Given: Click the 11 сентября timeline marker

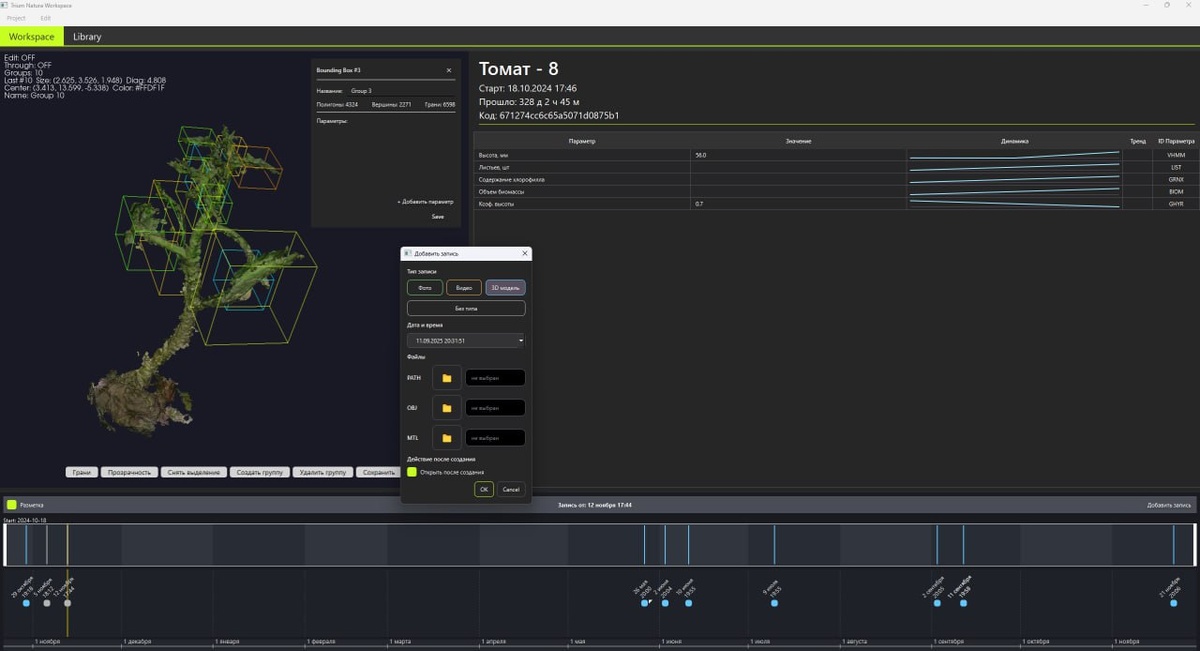Looking at the screenshot, I should point(963,603).
